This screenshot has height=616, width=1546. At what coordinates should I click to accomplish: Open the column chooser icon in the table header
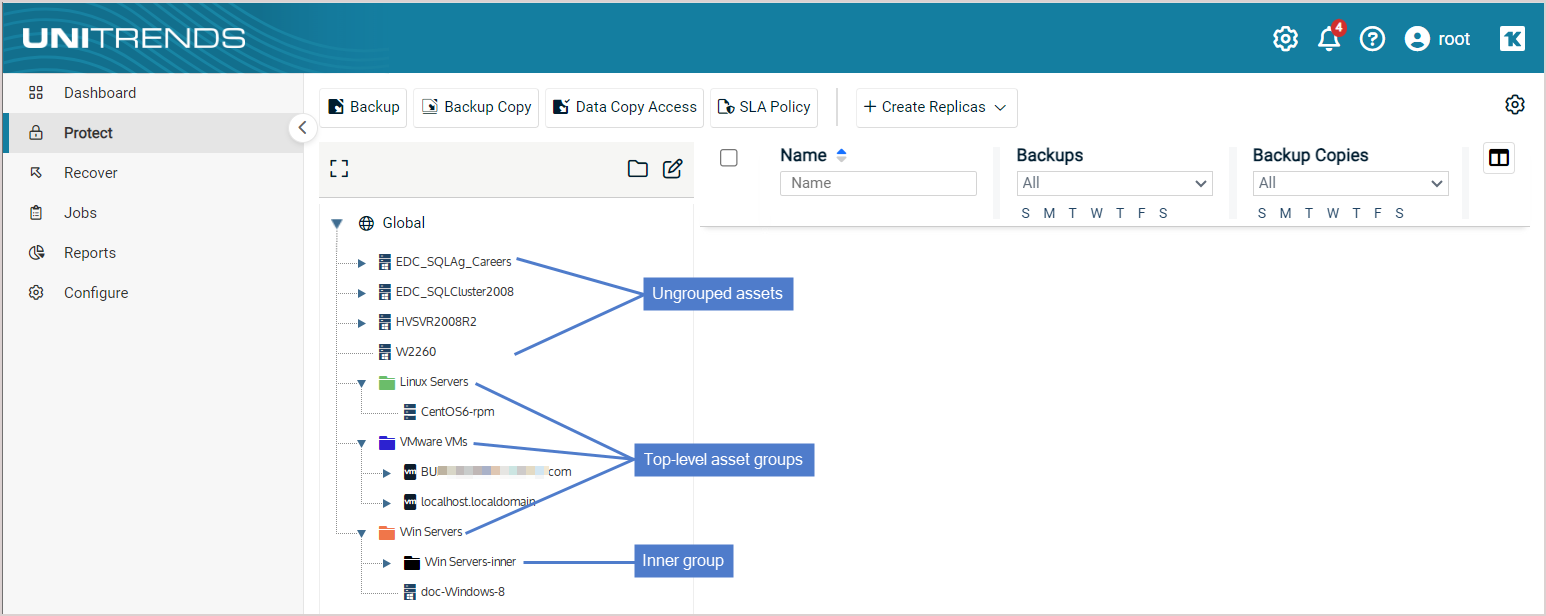1499,158
